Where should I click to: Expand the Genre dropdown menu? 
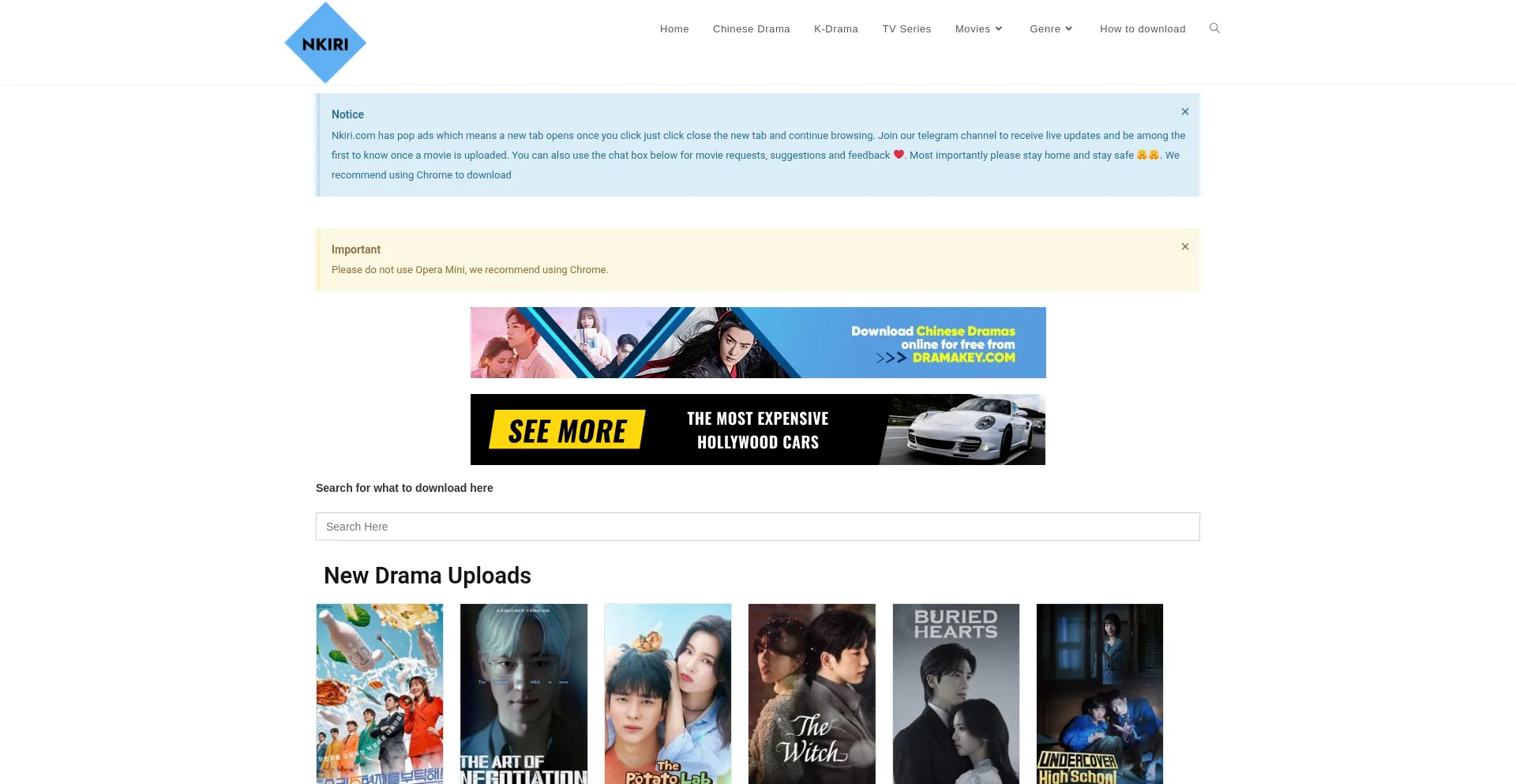pyautogui.click(x=1052, y=29)
